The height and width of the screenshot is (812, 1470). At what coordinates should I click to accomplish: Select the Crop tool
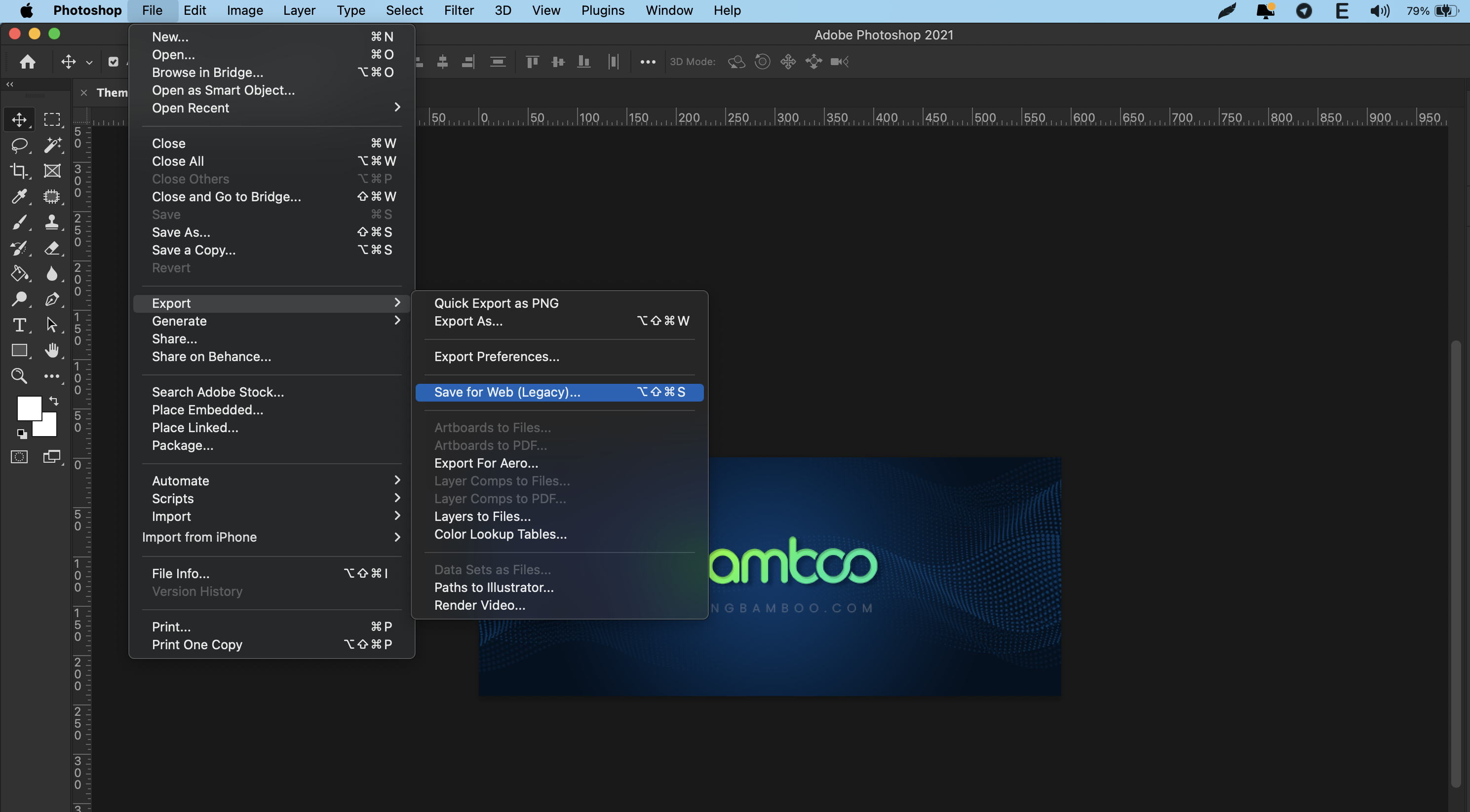[x=19, y=171]
